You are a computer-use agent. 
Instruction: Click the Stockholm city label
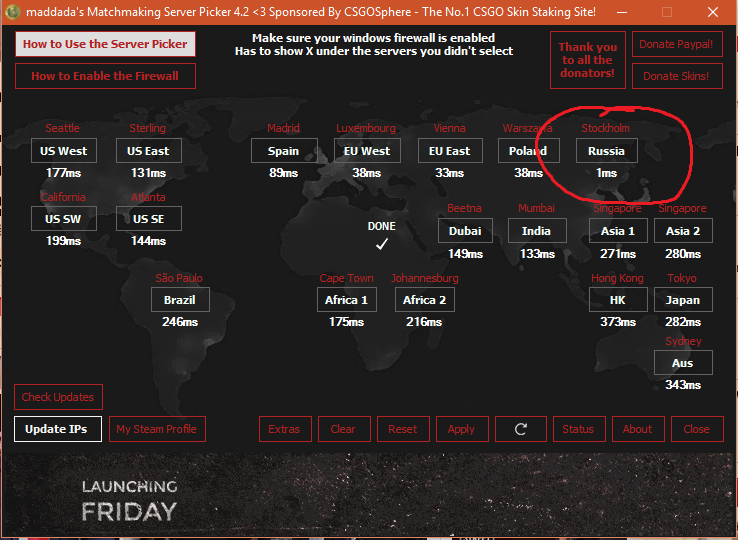click(x=605, y=128)
